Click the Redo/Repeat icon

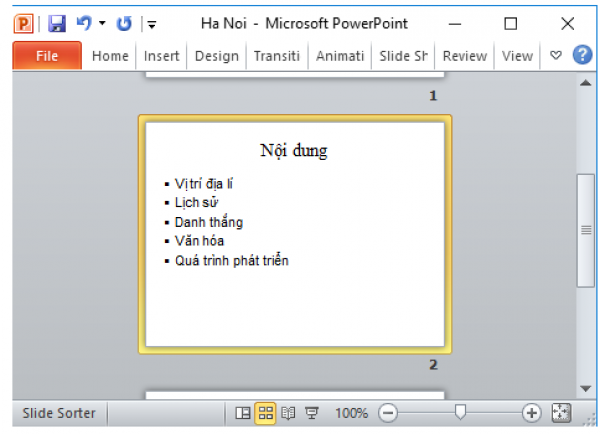pyautogui.click(x=124, y=23)
